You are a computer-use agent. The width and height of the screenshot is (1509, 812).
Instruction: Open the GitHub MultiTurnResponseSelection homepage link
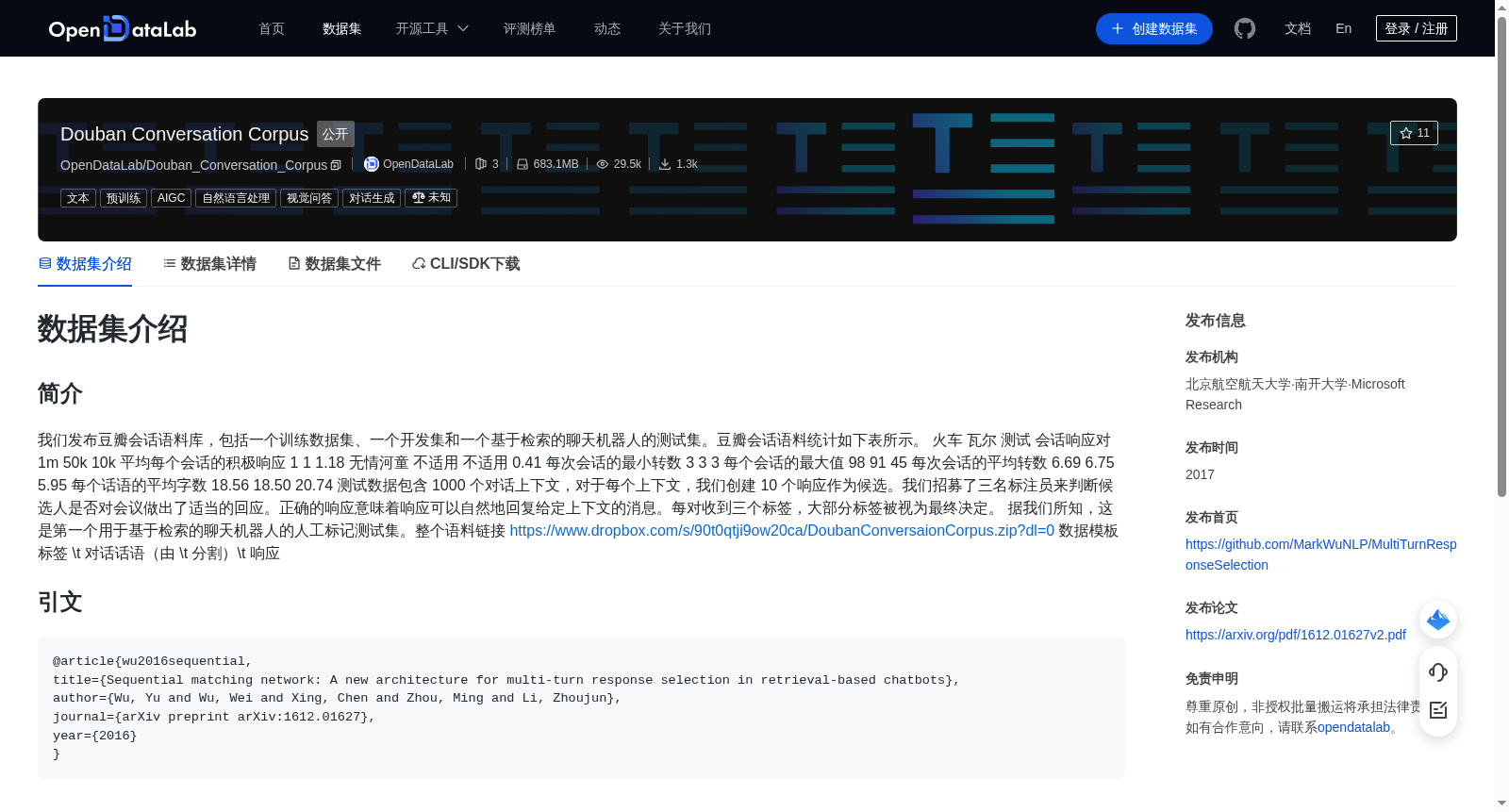point(1320,555)
